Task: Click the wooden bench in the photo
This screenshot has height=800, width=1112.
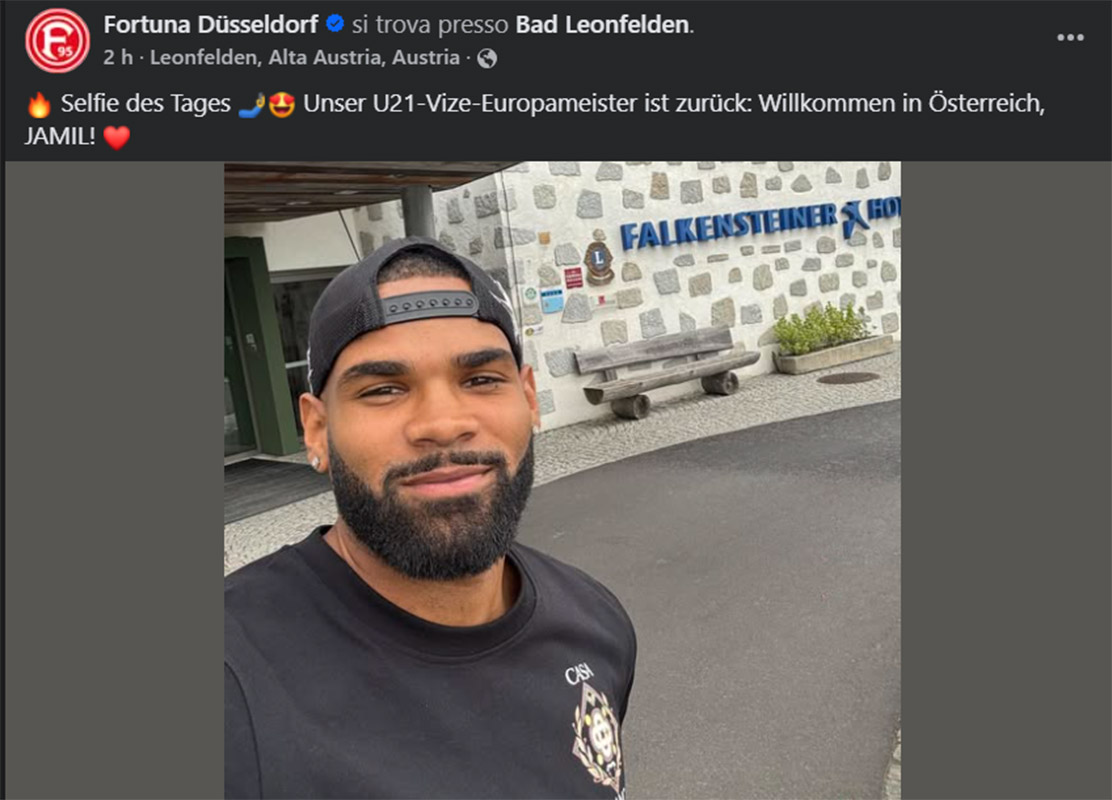Action: (x=667, y=372)
